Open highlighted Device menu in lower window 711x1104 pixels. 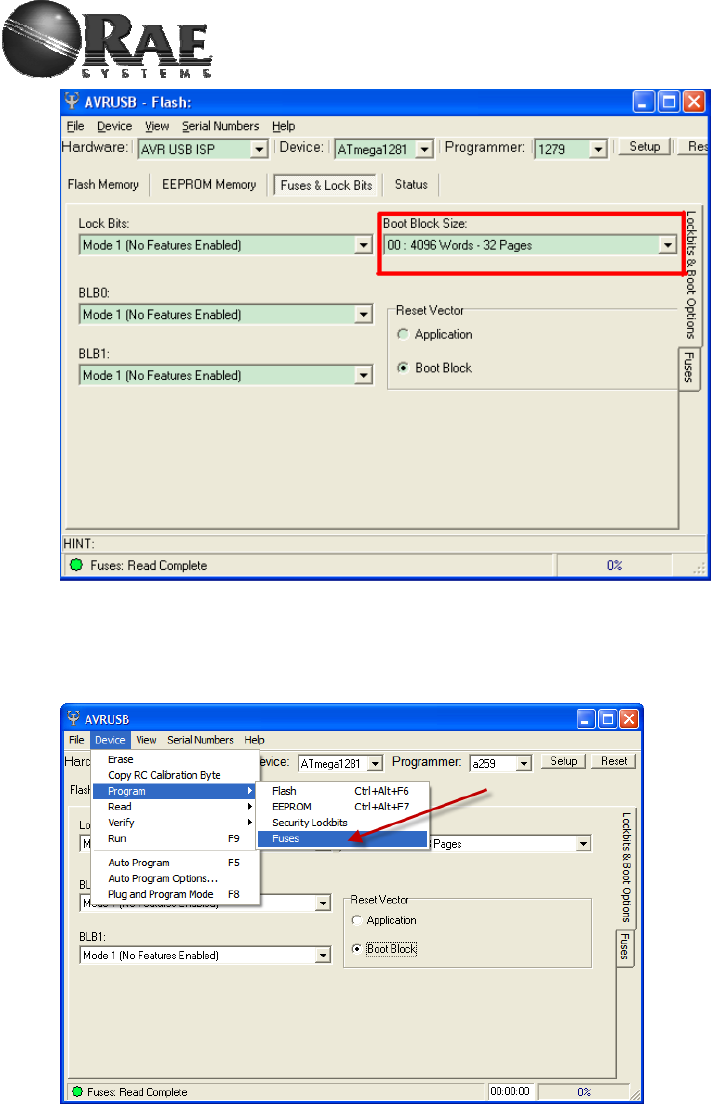coord(110,739)
